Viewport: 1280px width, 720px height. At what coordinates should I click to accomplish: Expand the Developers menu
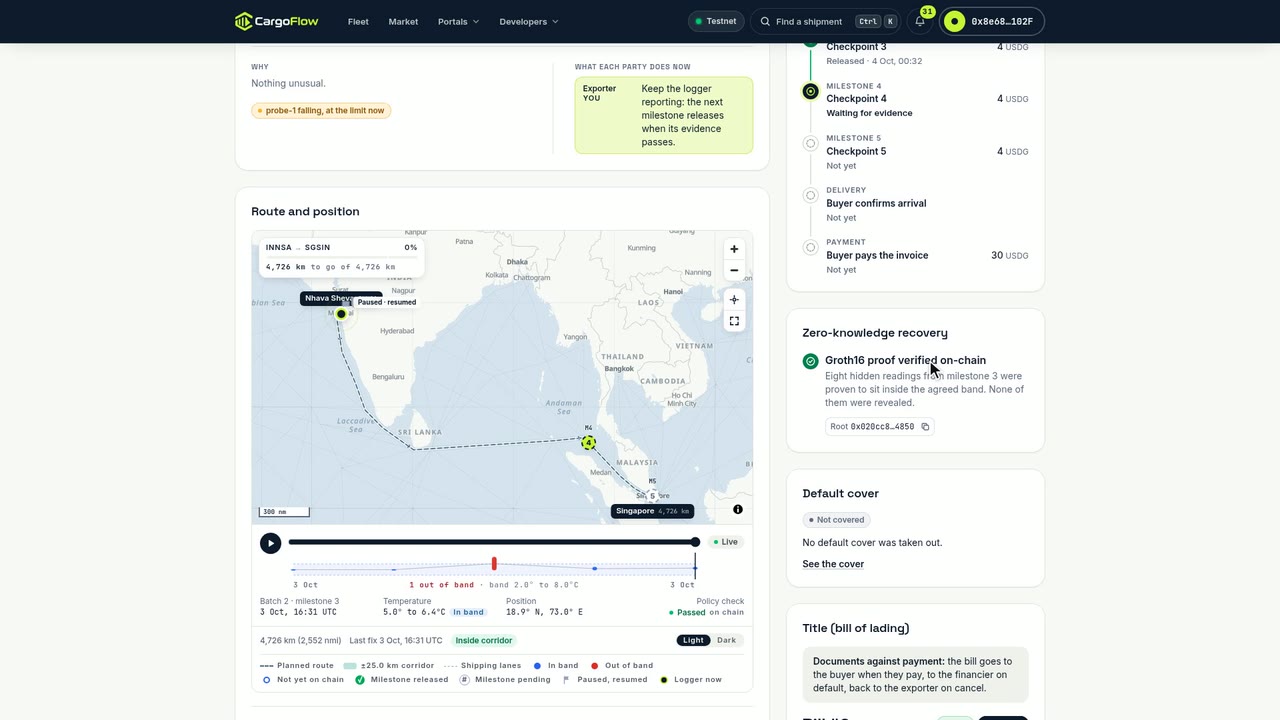coord(529,21)
